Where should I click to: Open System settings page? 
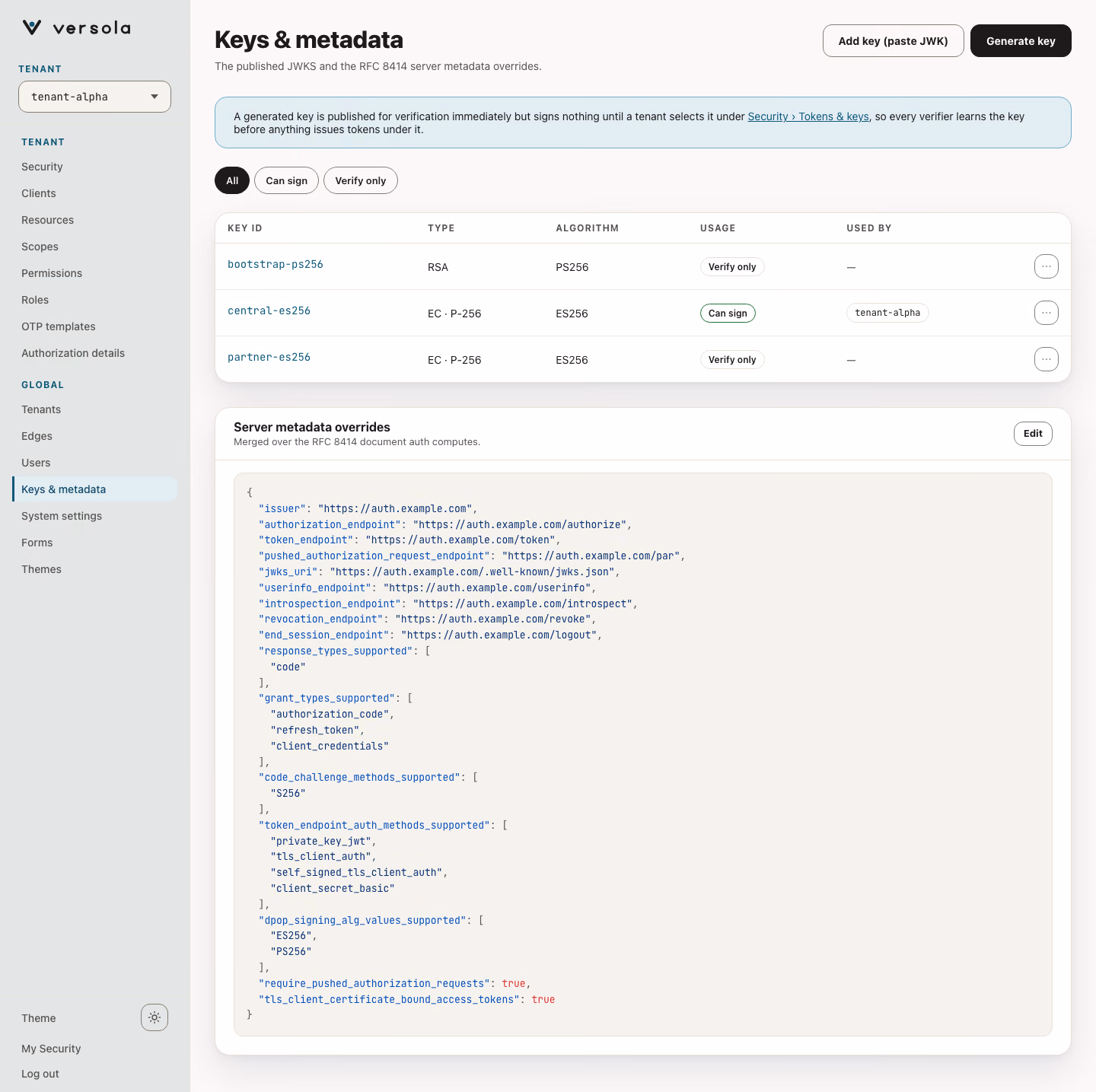[x=62, y=516]
